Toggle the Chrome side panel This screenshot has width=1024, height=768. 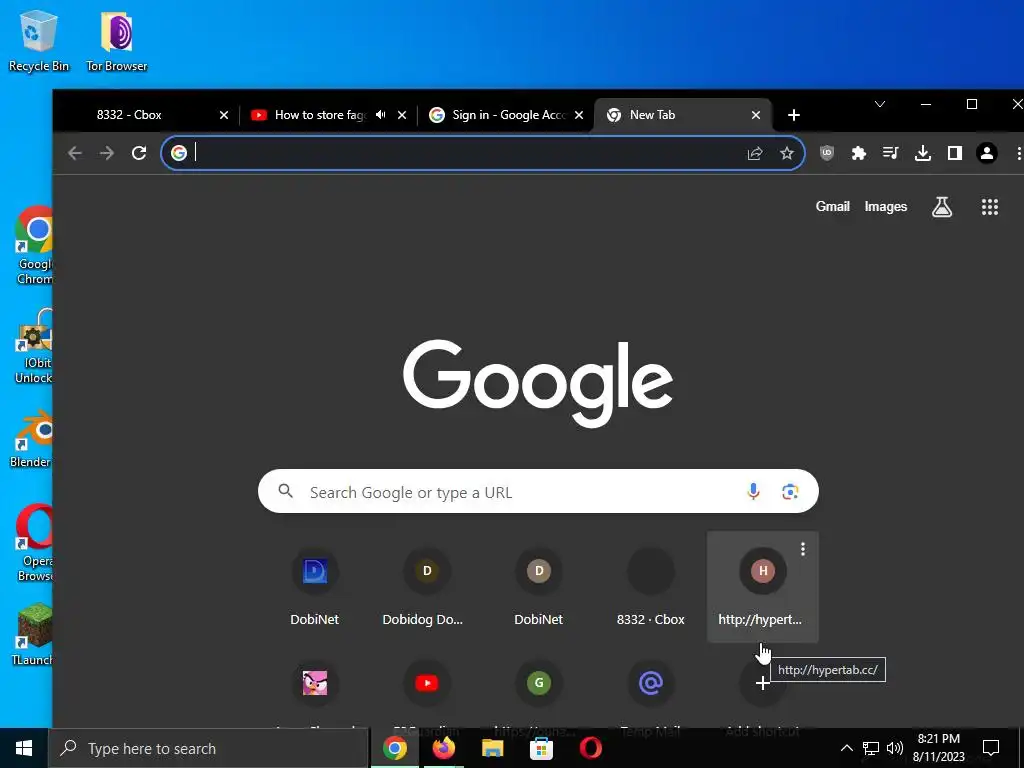pyautogui.click(x=955, y=153)
